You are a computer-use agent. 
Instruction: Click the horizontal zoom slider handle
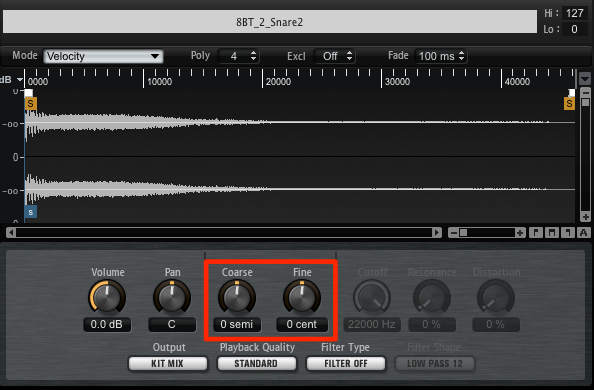click(x=463, y=233)
